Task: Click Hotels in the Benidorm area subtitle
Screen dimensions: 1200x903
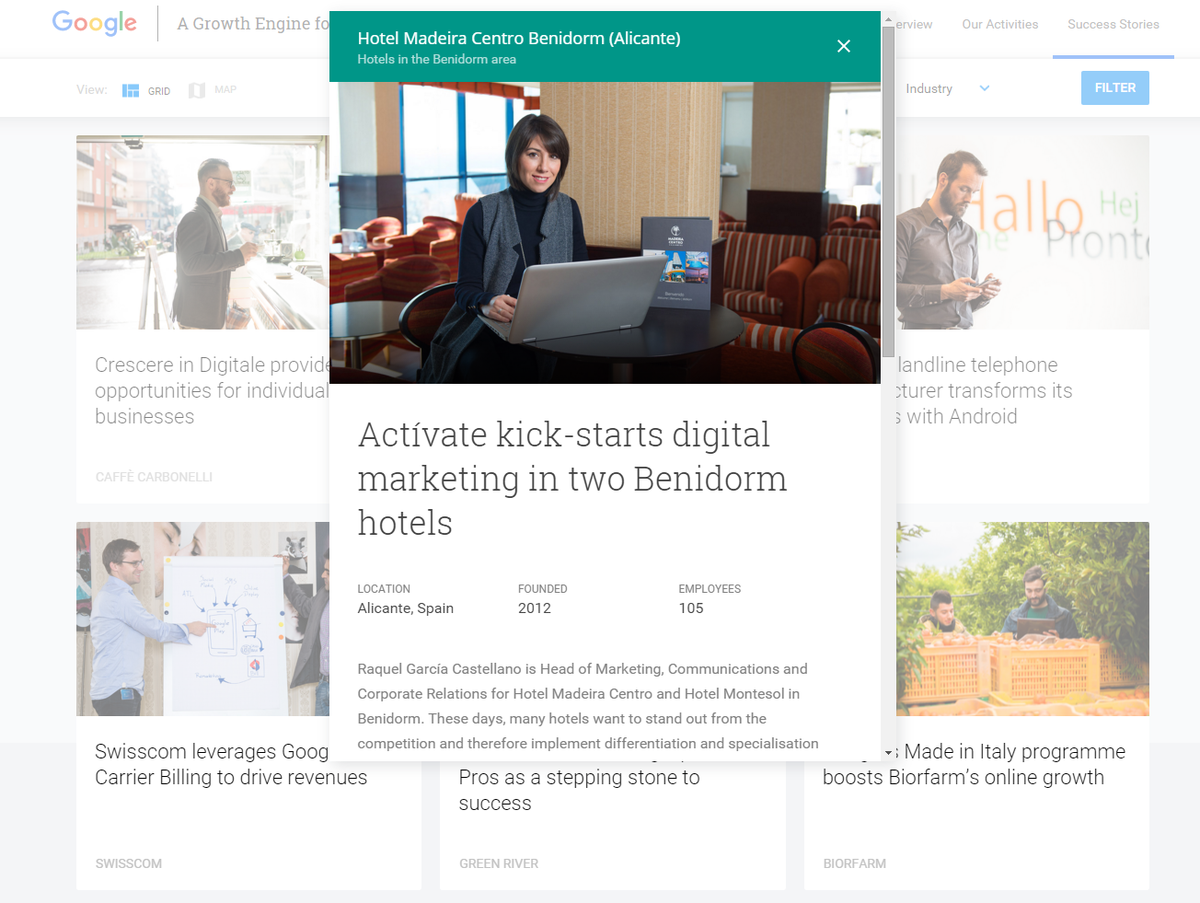Action: coord(437,59)
